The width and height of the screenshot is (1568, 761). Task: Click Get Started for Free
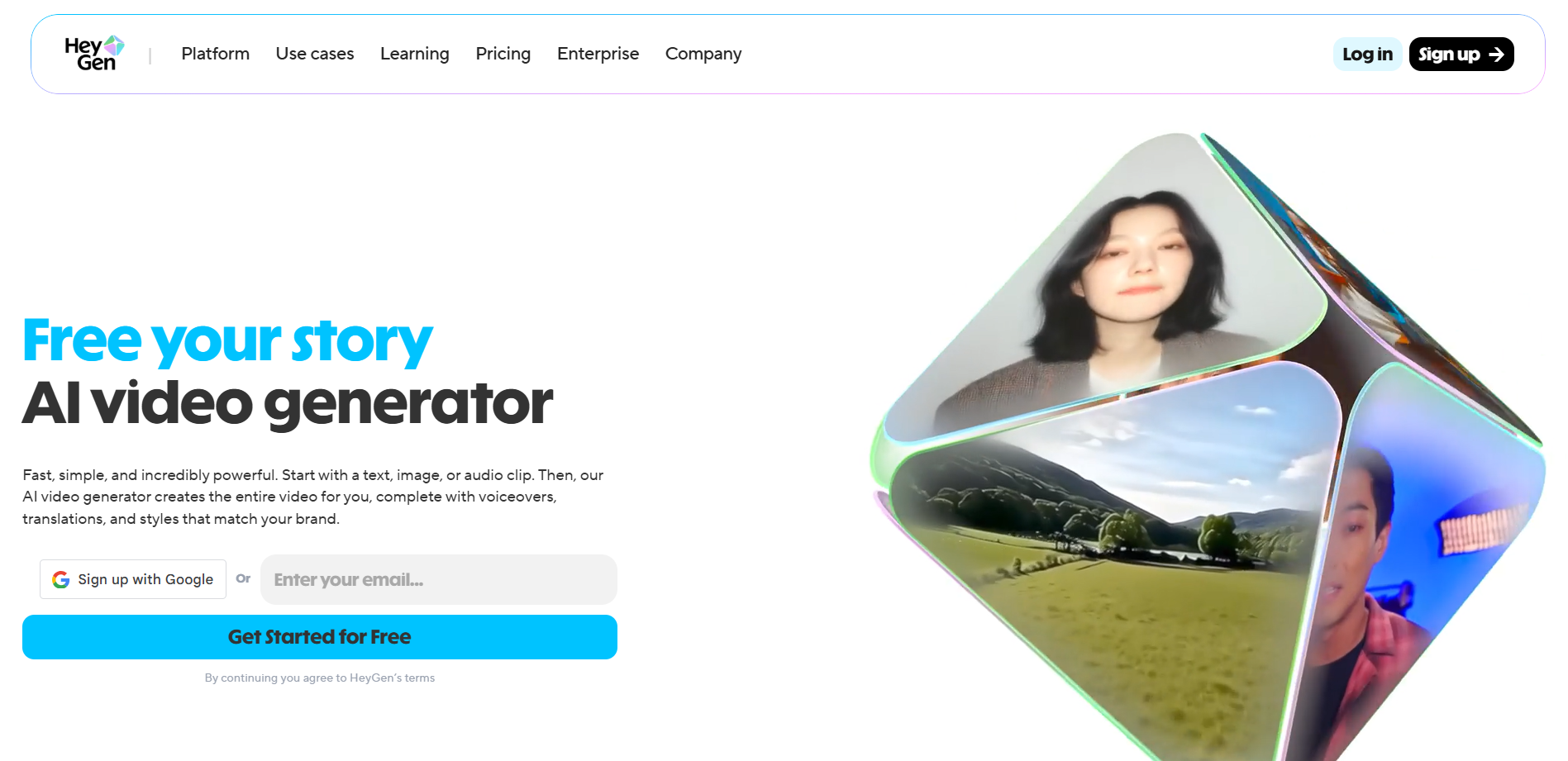tap(320, 637)
